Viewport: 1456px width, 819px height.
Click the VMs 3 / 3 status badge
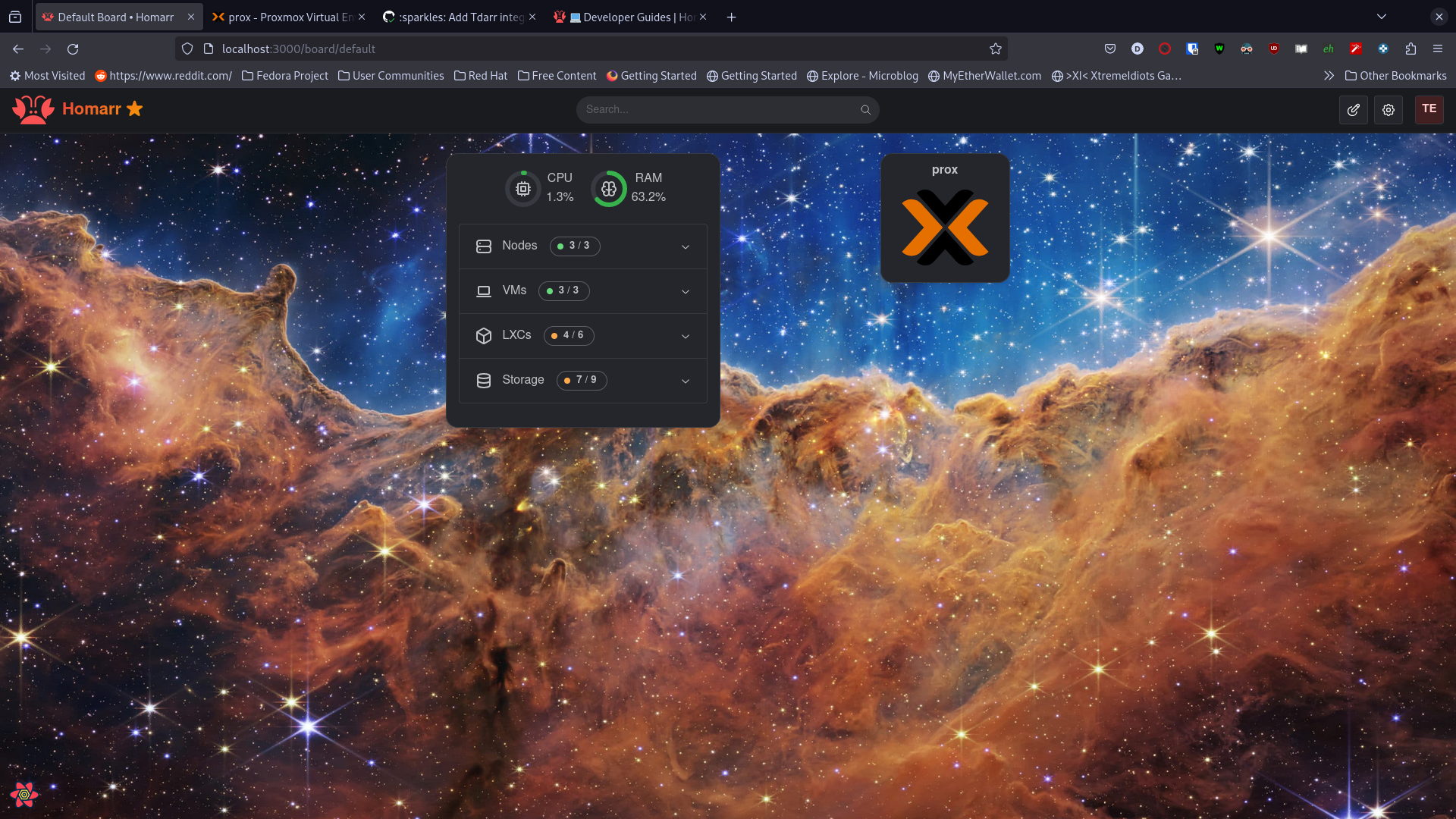[564, 291]
